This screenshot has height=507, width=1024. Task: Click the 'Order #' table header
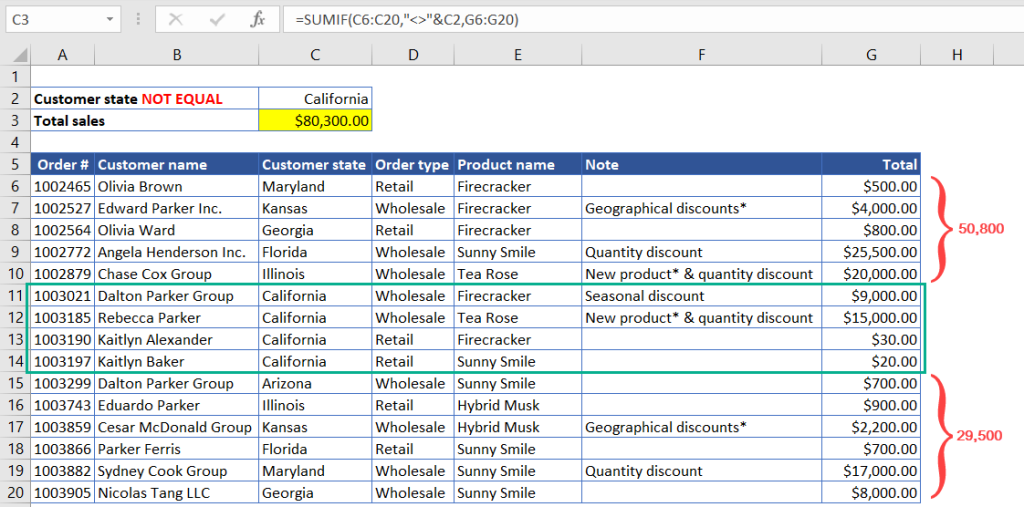(62, 164)
